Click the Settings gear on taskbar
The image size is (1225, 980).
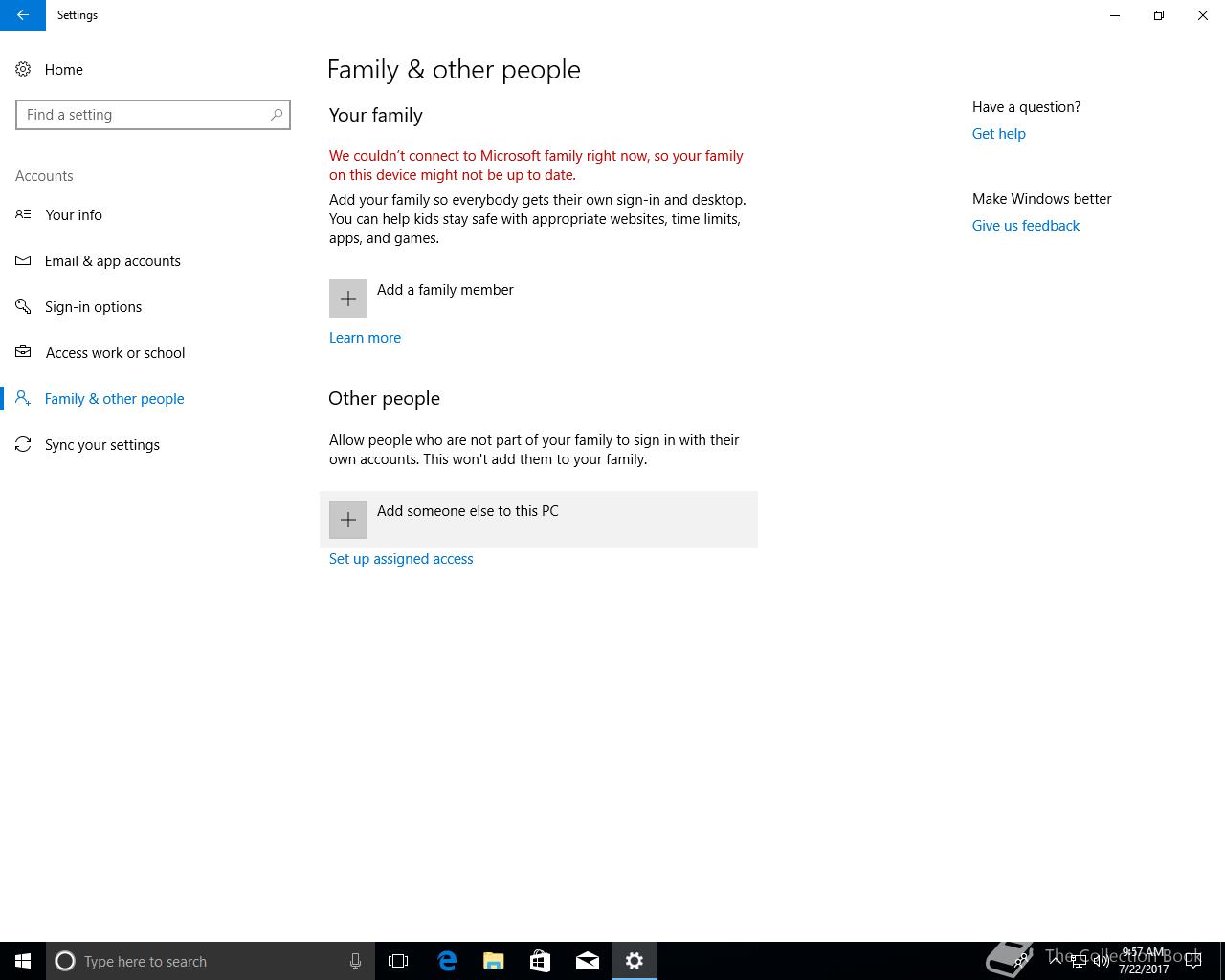point(635,961)
